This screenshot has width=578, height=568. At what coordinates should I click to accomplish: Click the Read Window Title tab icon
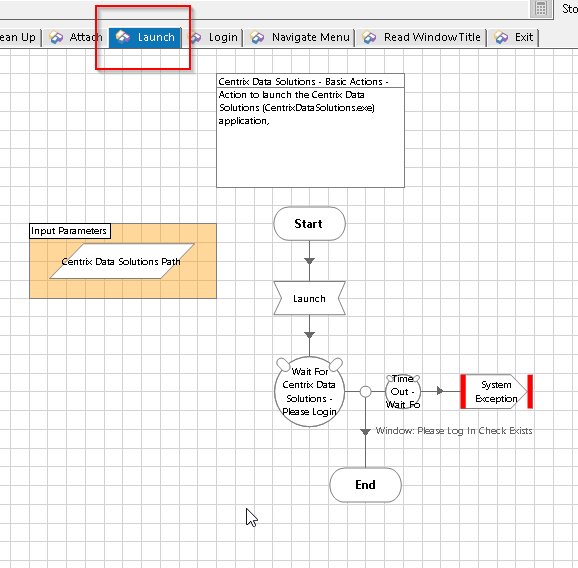369,37
